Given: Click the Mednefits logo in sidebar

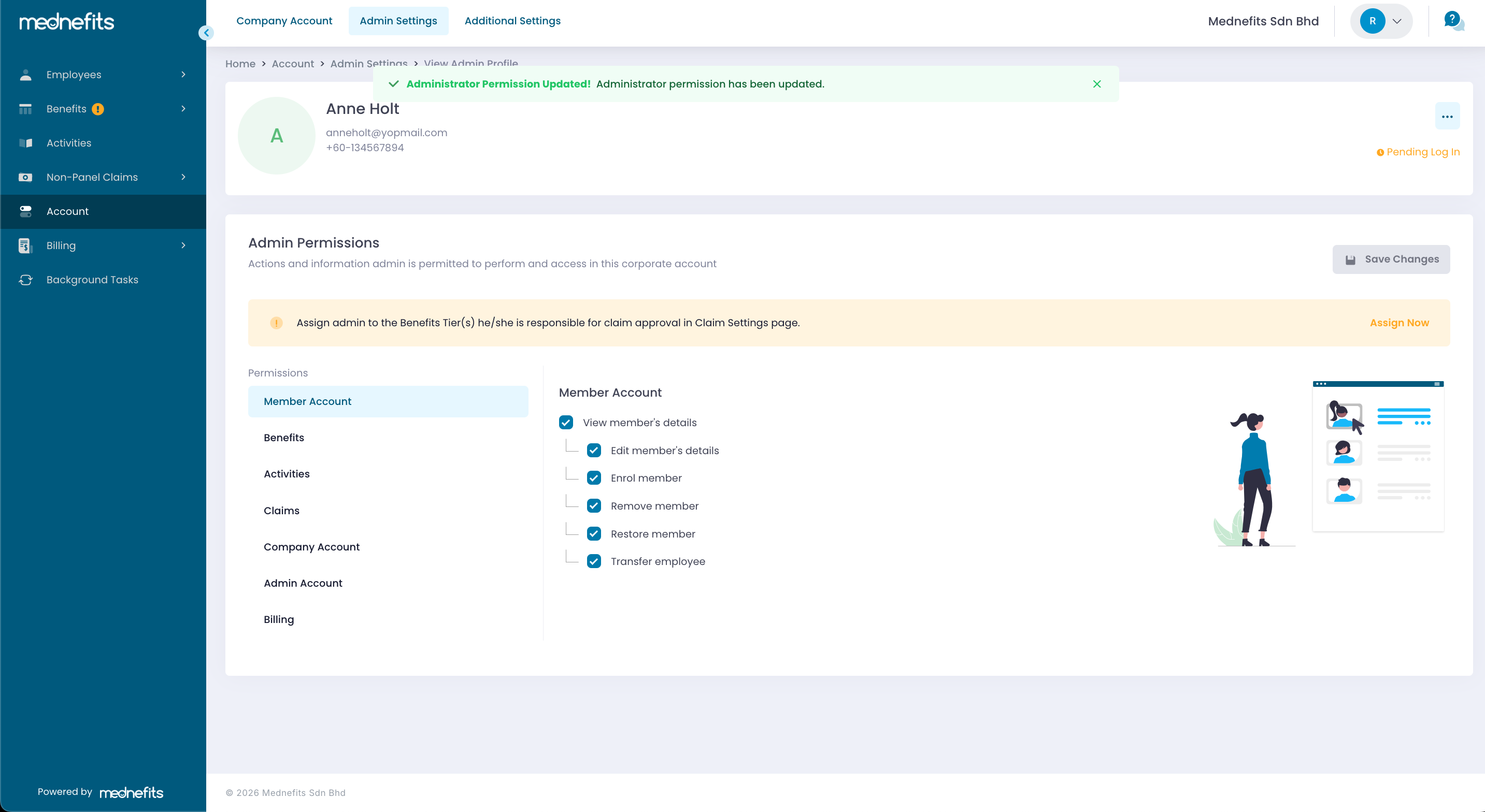Looking at the screenshot, I should tap(67, 22).
